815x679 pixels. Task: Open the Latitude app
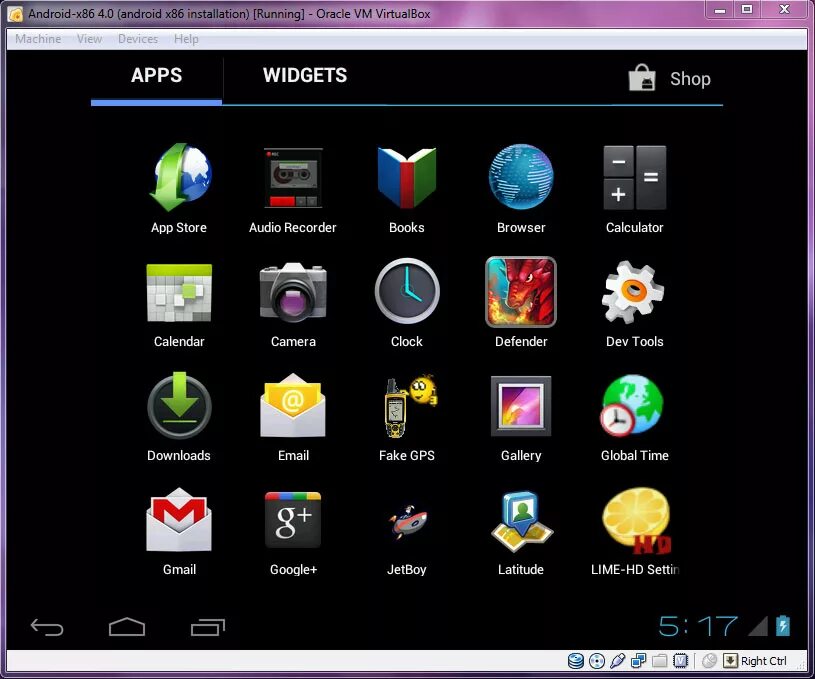[522, 521]
